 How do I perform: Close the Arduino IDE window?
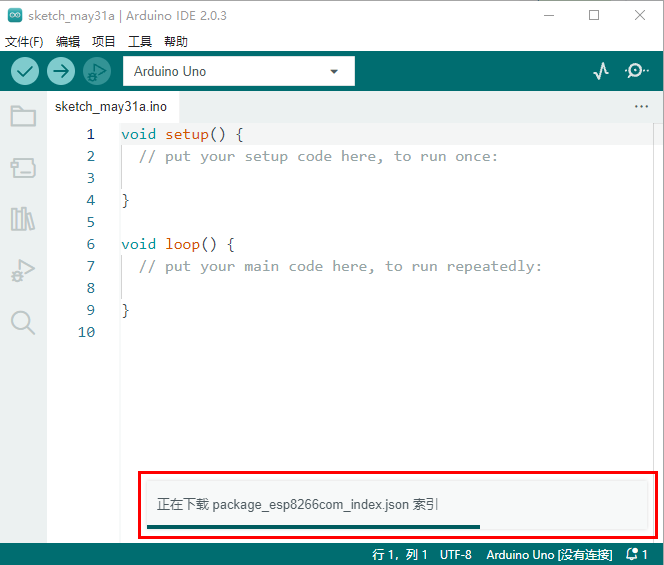click(640, 16)
